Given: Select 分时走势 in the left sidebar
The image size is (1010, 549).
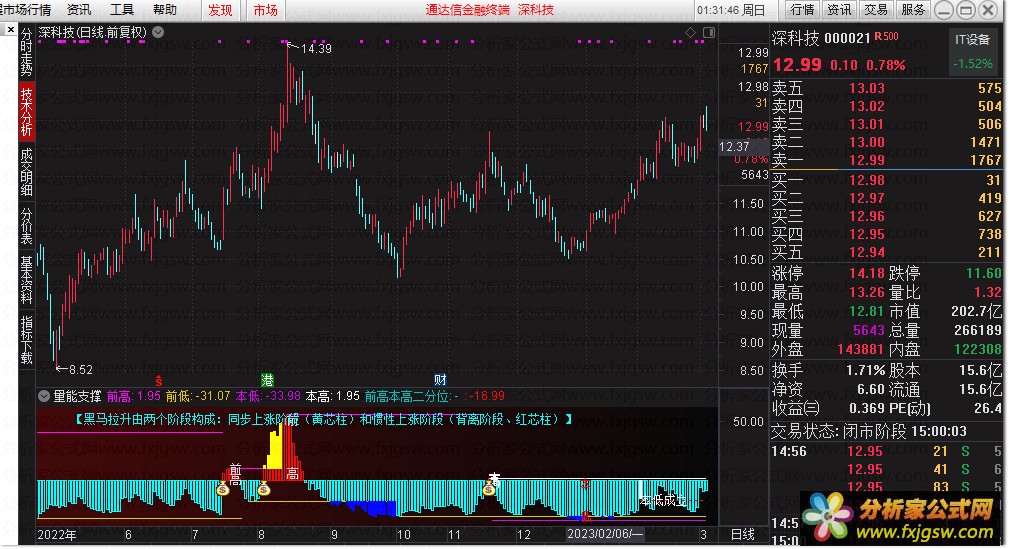Looking at the screenshot, I should click(26, 52).
